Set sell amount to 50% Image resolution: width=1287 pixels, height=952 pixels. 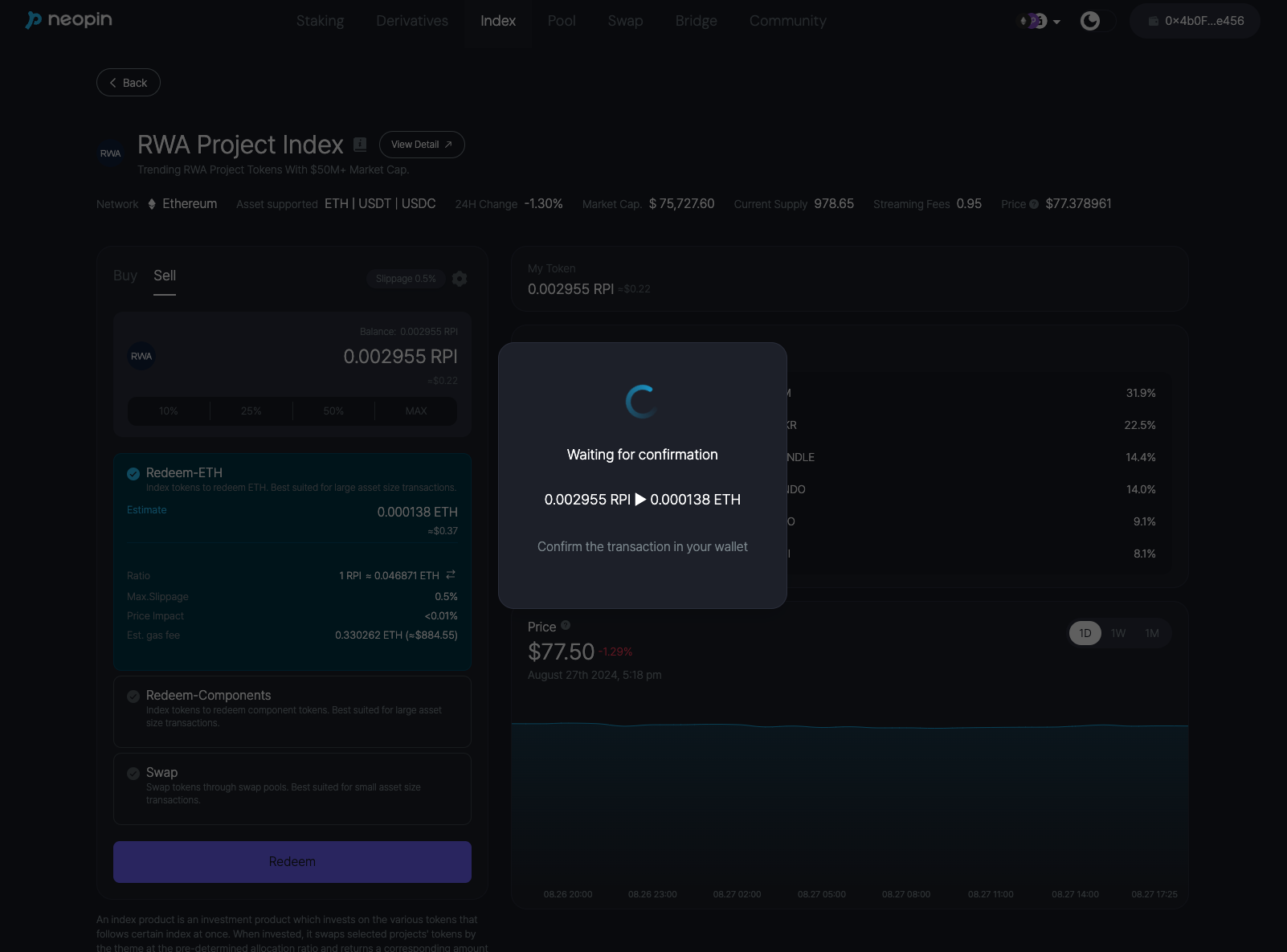tap(333, 411)
